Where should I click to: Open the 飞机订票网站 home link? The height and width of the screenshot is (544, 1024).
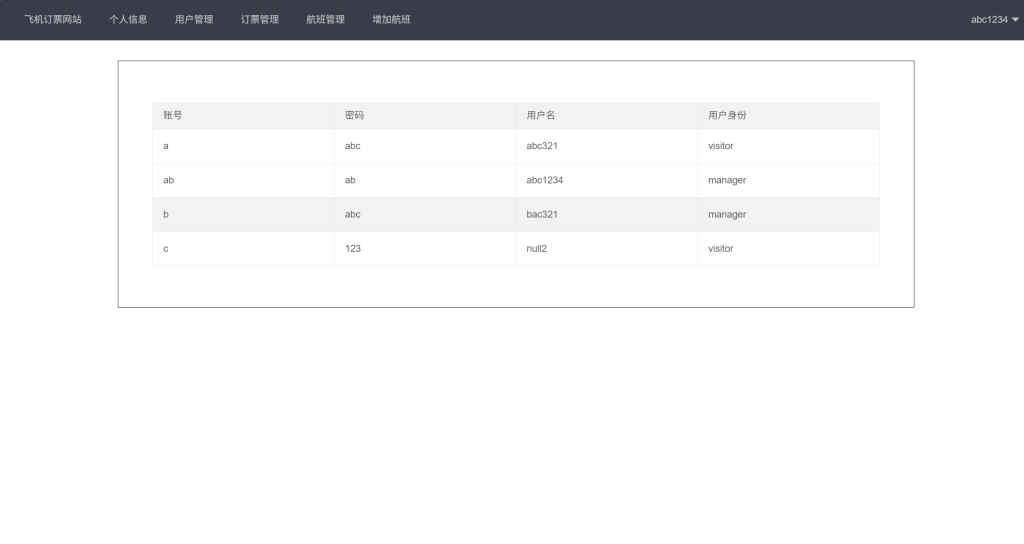tap(53, 20)
